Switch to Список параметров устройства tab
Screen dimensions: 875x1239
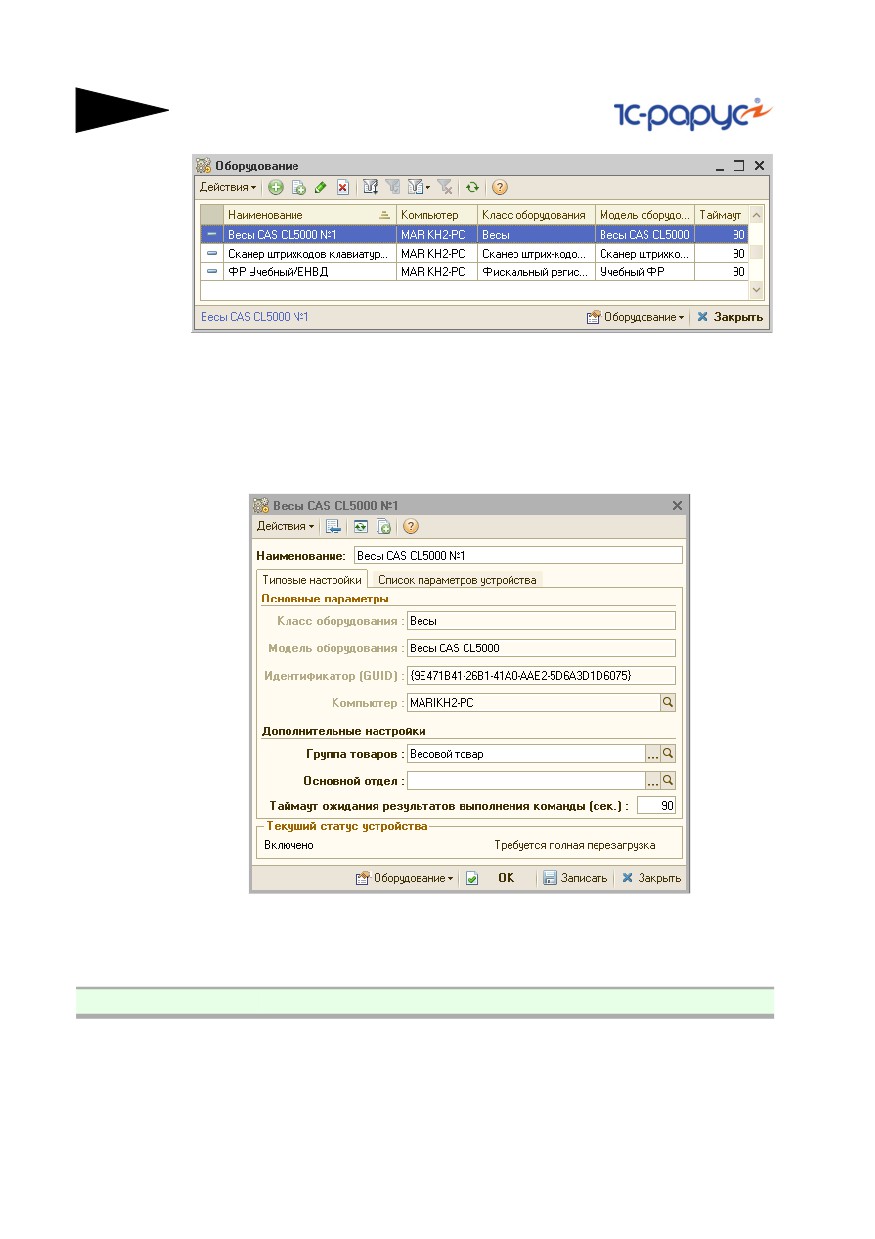tap(457, 579)
